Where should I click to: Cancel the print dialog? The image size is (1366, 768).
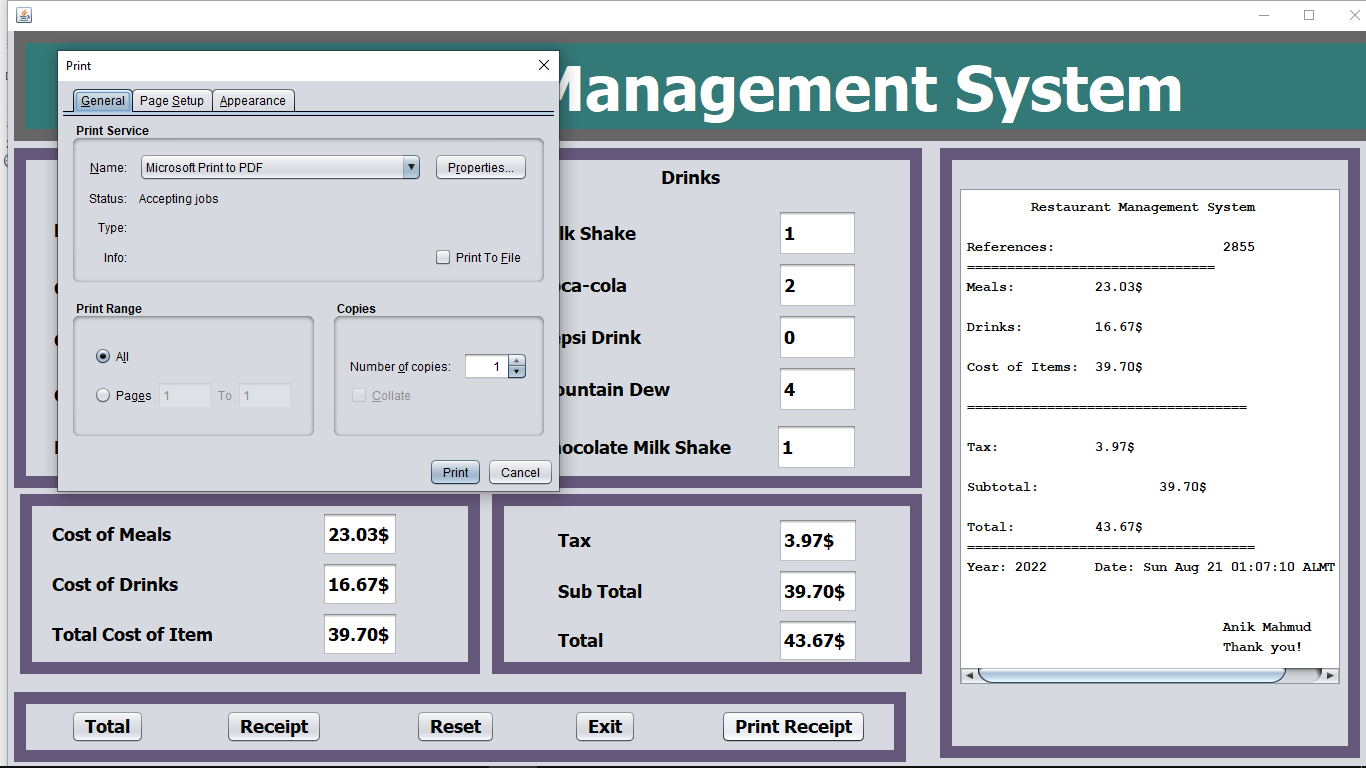coord(520,472)
